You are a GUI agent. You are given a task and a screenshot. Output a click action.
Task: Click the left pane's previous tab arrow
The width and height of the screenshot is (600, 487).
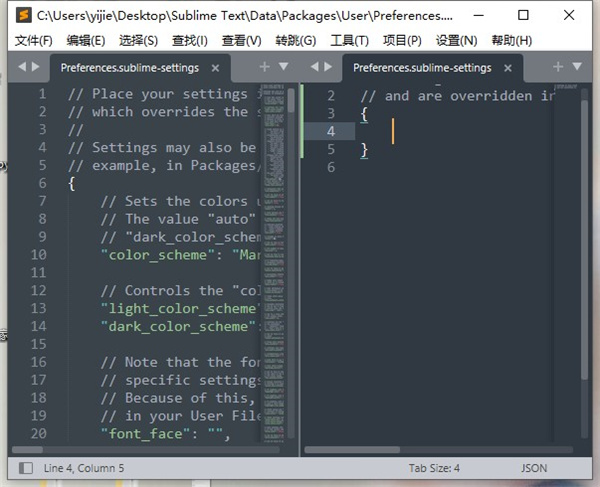(24, 67)
